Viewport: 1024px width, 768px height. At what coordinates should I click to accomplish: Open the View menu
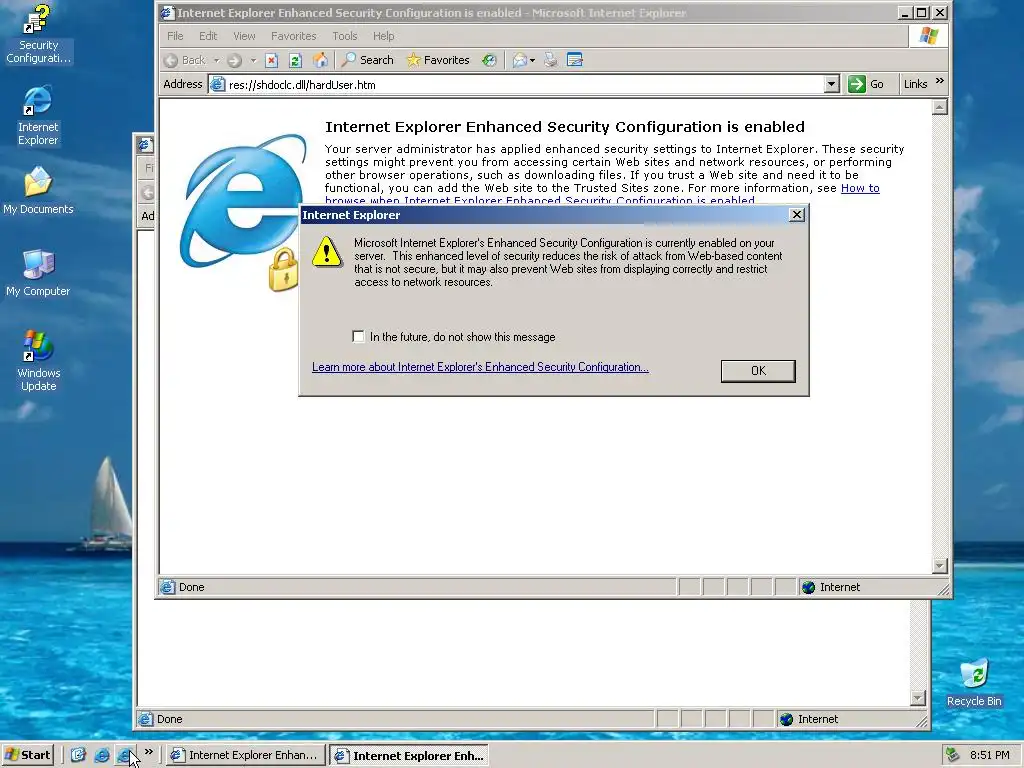(244, 36)
